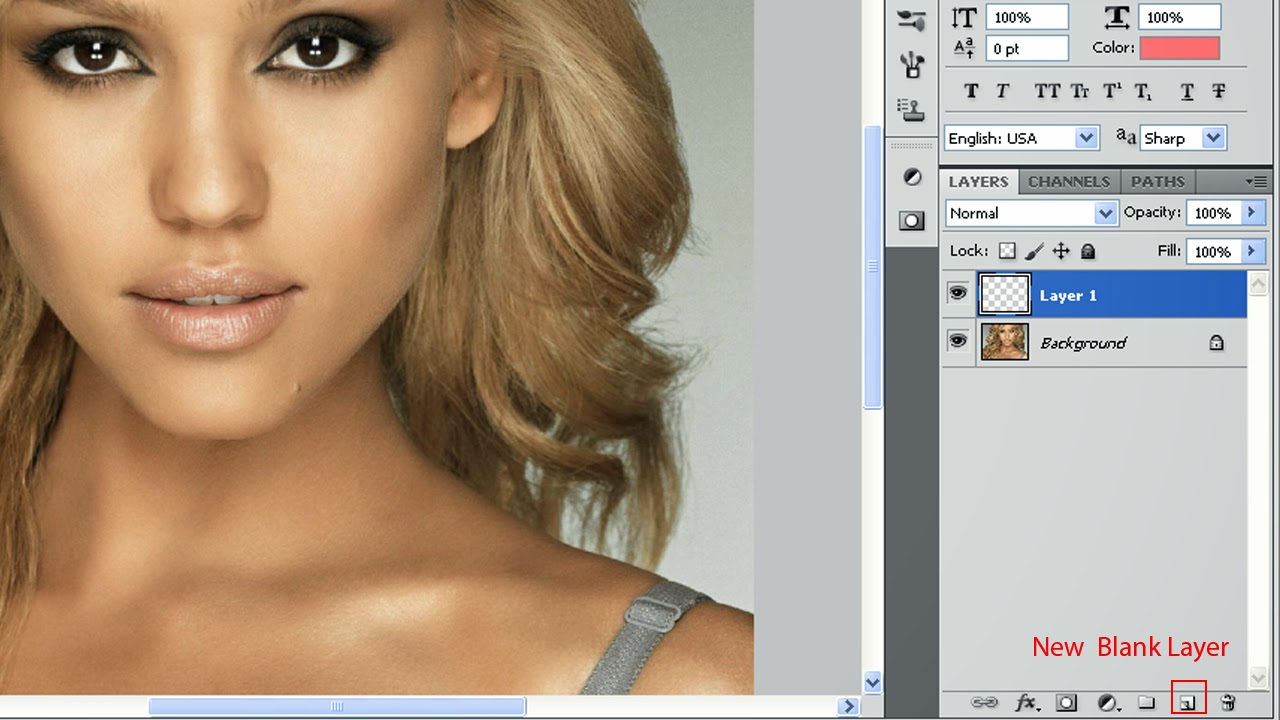The height and width of the screenshot is (720, 1280).
Task: Enable lock transparent pixels
Action: [1007, 251]
